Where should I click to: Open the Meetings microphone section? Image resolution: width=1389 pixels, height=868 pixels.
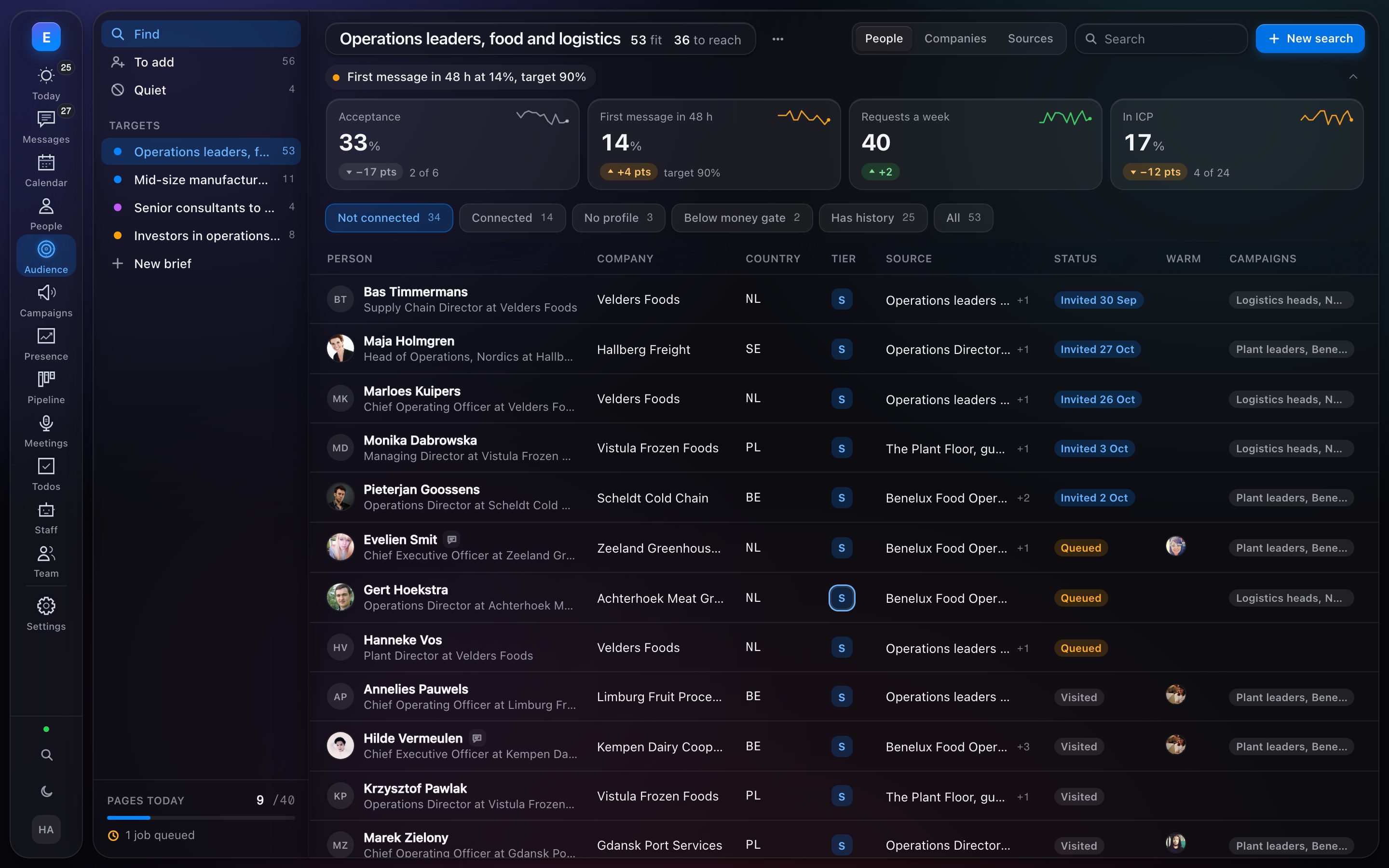[46, 431]
